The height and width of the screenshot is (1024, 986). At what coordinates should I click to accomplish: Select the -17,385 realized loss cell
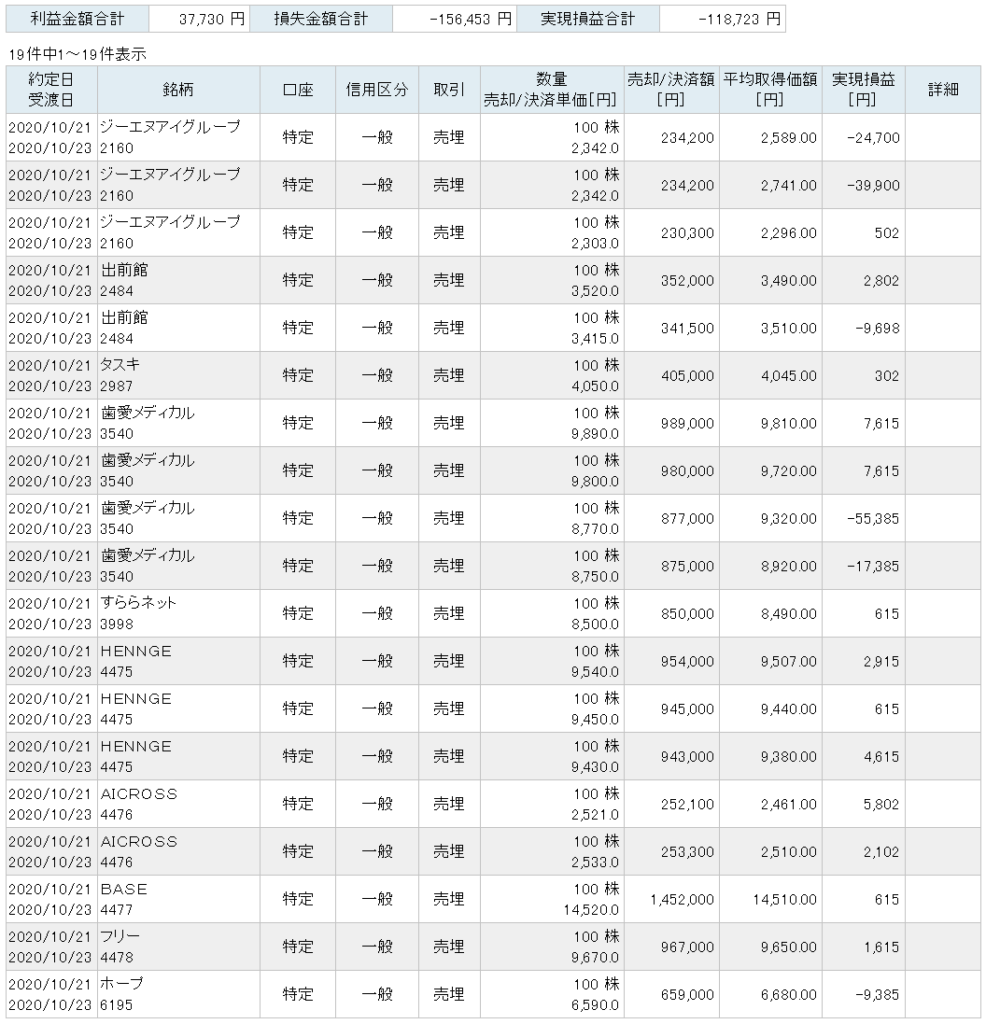point(863,567)
